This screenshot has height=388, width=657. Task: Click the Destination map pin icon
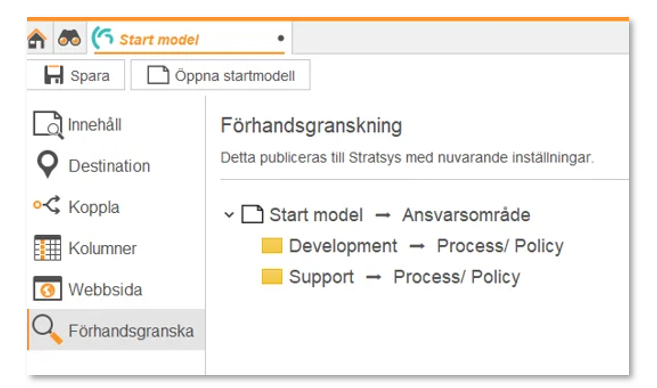coord(47,164)
